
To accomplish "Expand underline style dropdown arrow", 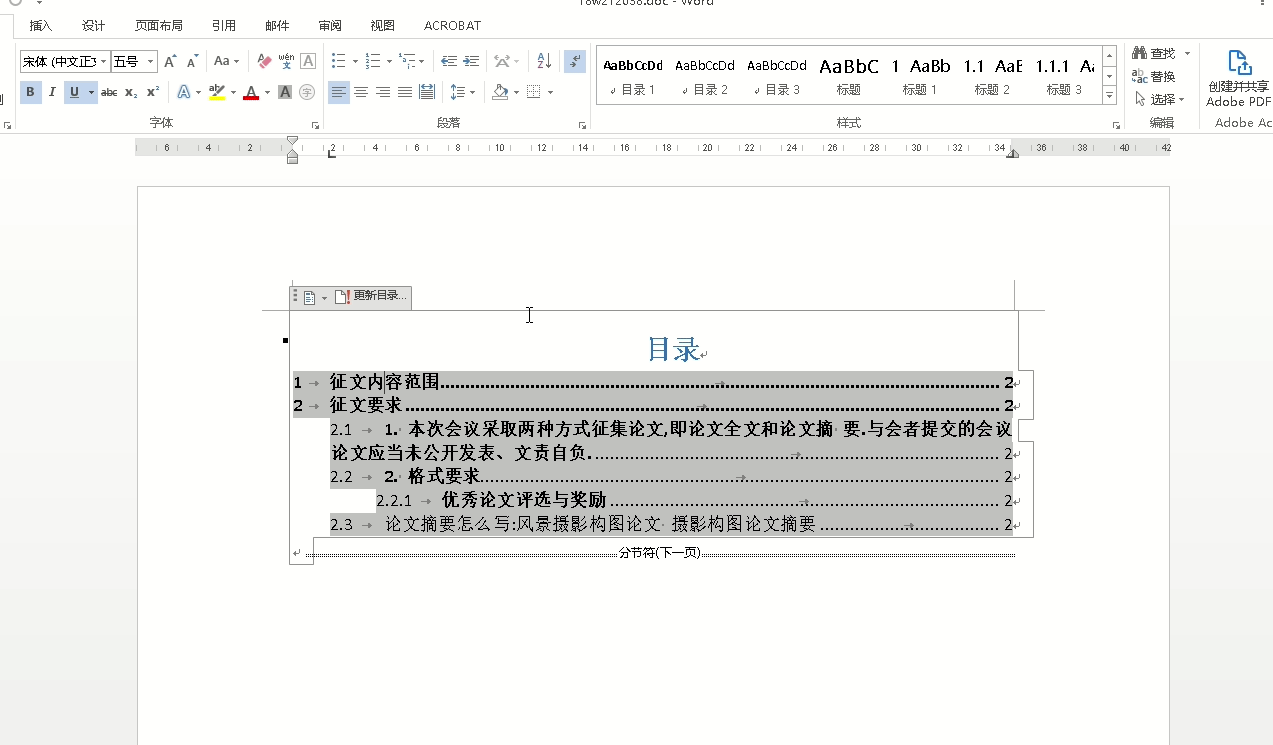I will [x=91, y=92].
